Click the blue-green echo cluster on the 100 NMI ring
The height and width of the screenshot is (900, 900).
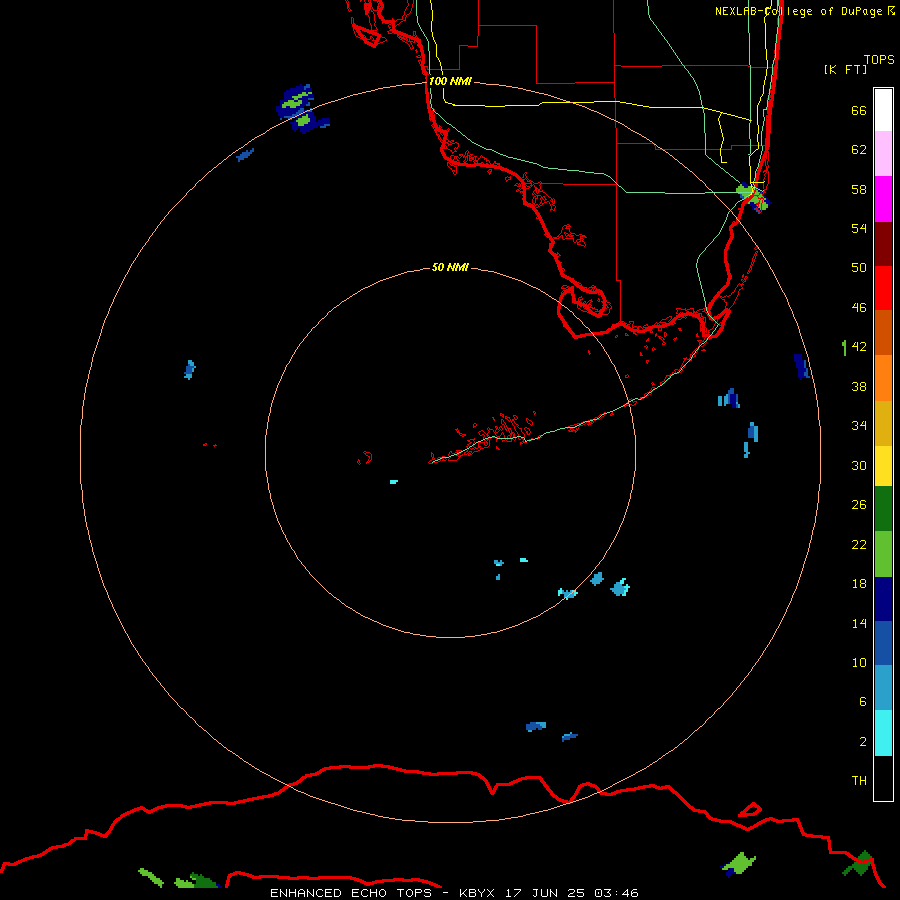[302, 109]
